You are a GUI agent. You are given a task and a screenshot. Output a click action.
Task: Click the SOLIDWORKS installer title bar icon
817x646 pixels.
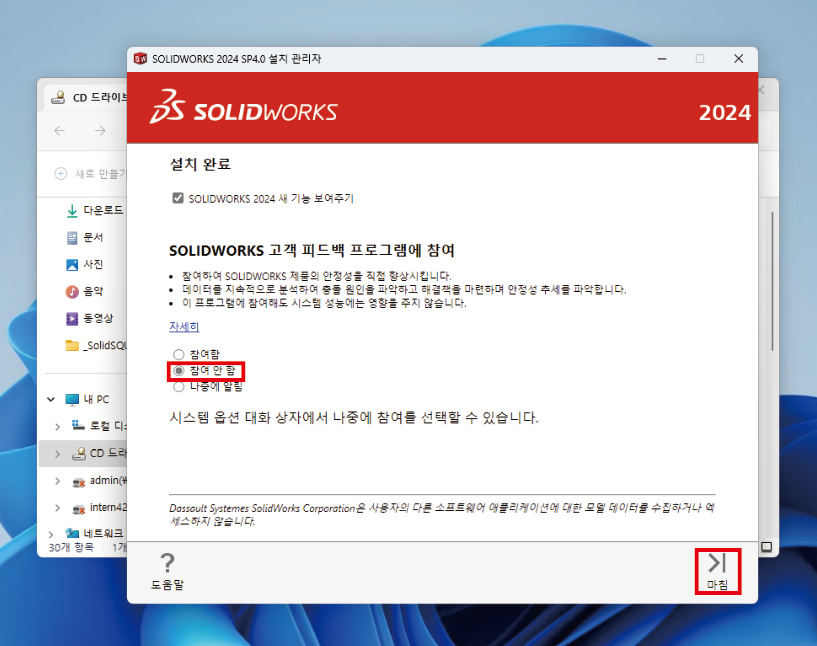coord(140,58)
